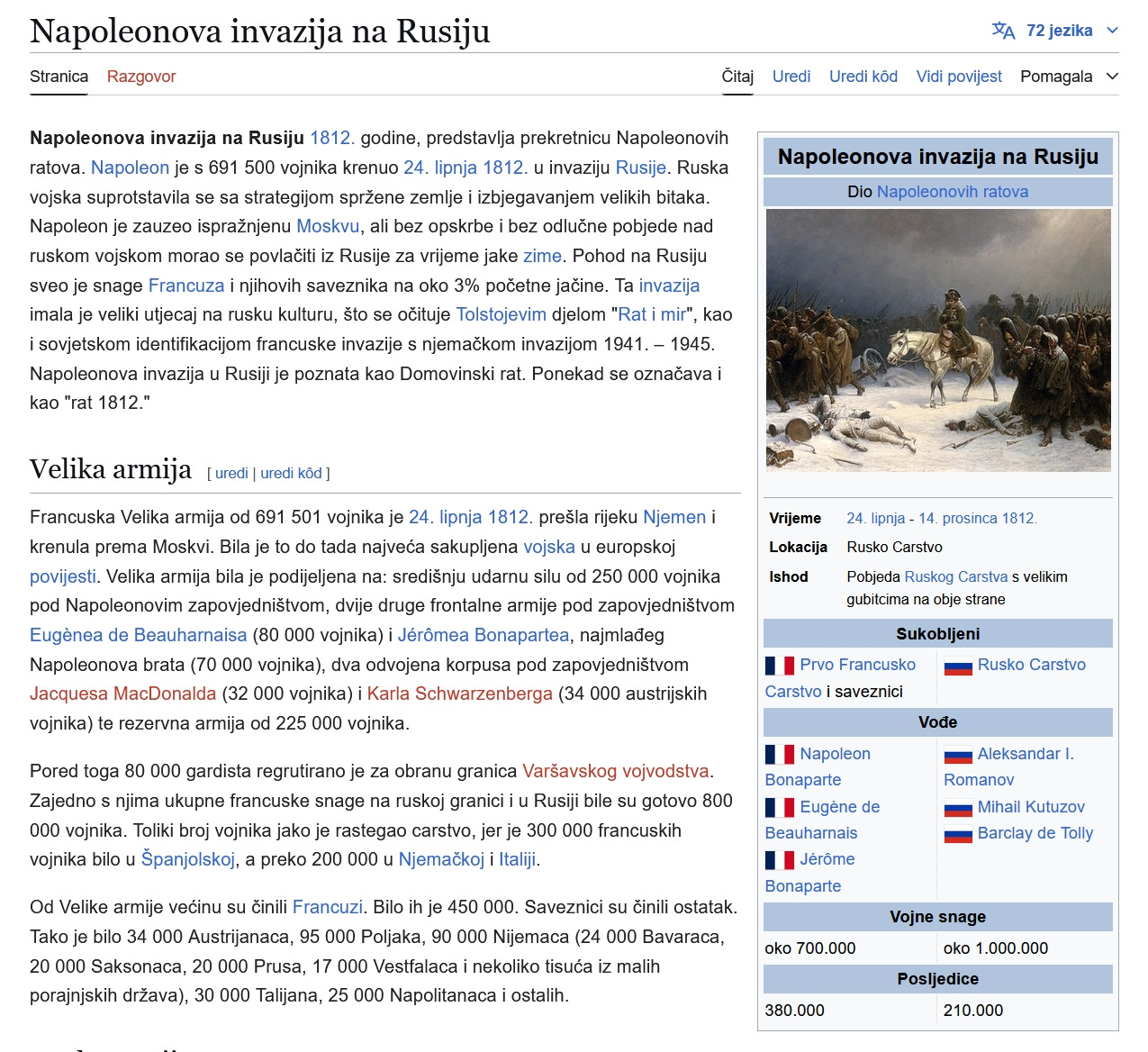Viewport: 1148px width, 1052px height.
Task: Open 24. lipnja 1812. link in Velika armija
Action: click(471, 517)
